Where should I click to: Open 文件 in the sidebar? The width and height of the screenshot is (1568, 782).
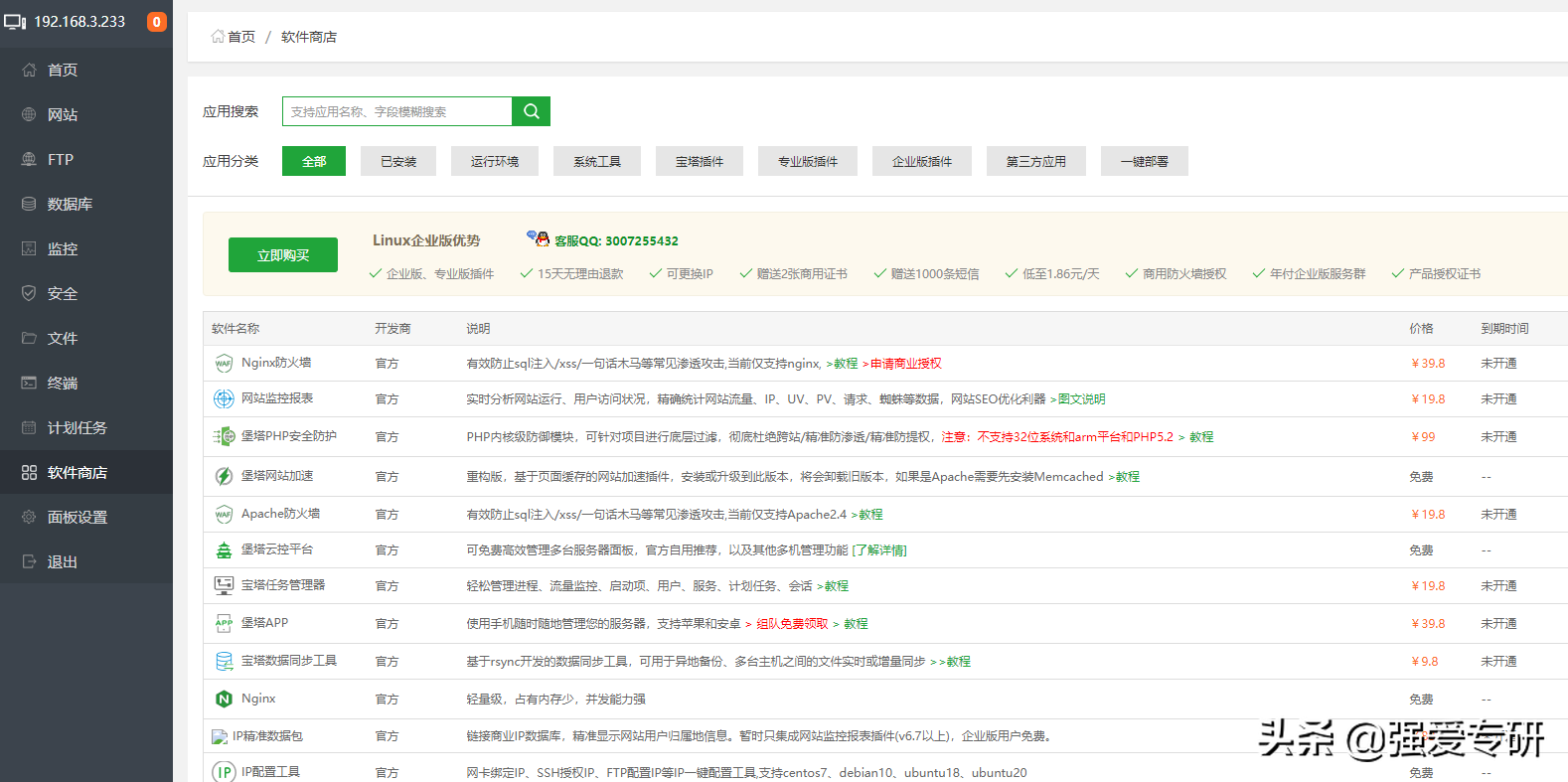(86, 338)
